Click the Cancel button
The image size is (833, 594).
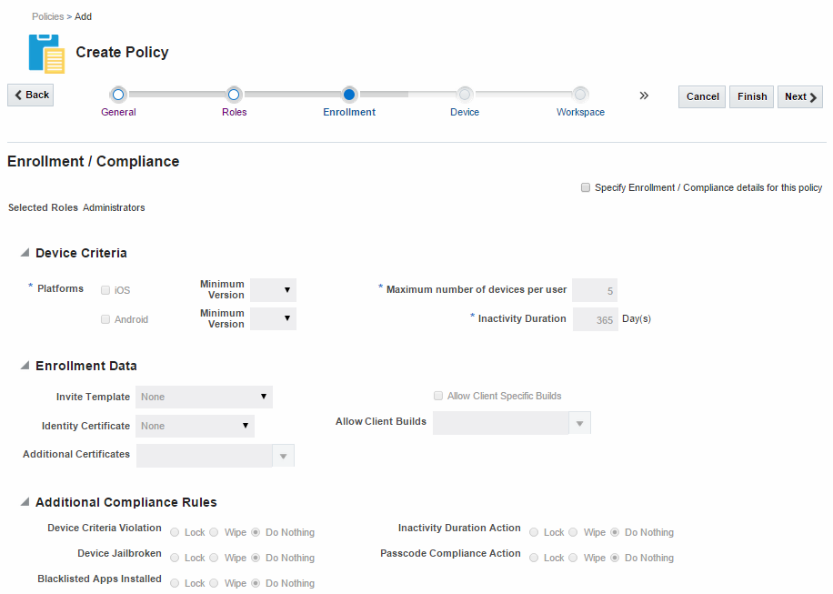[702, 97]
